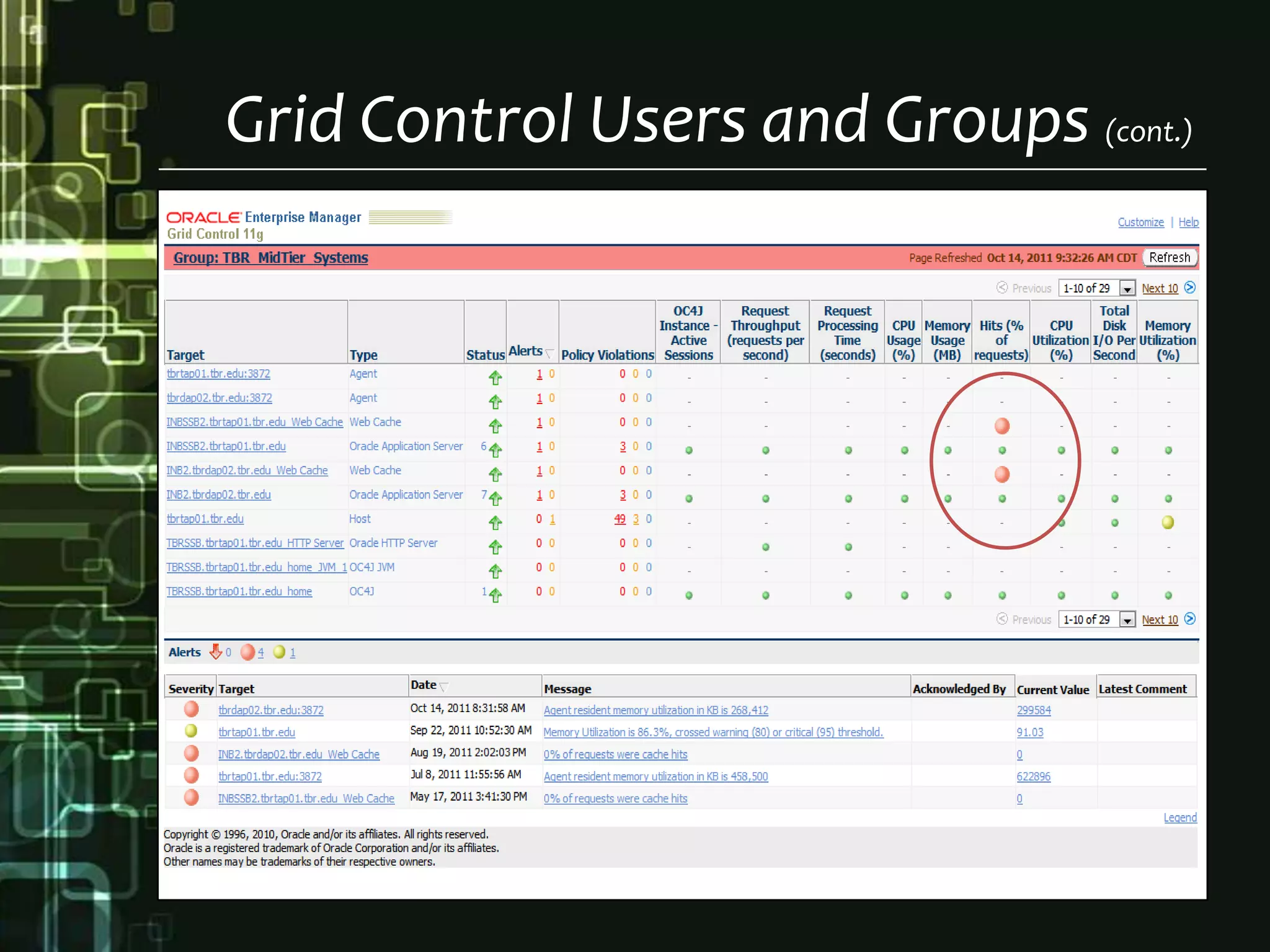
Task: Click red critical Hits indicator for INBSSB2 Web Cache
Action: coord(1001,426)
